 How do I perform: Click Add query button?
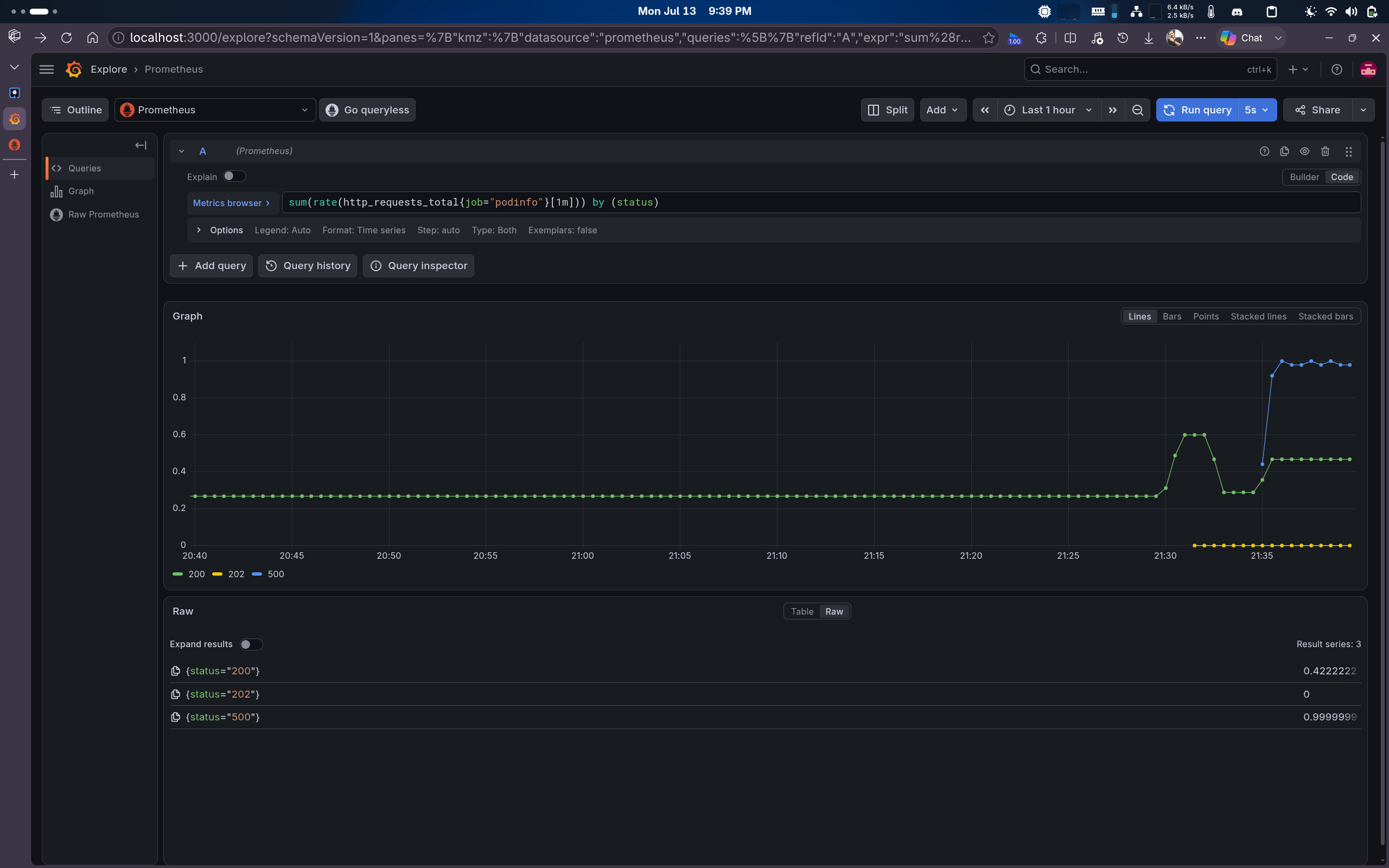[x=211, y=266]
